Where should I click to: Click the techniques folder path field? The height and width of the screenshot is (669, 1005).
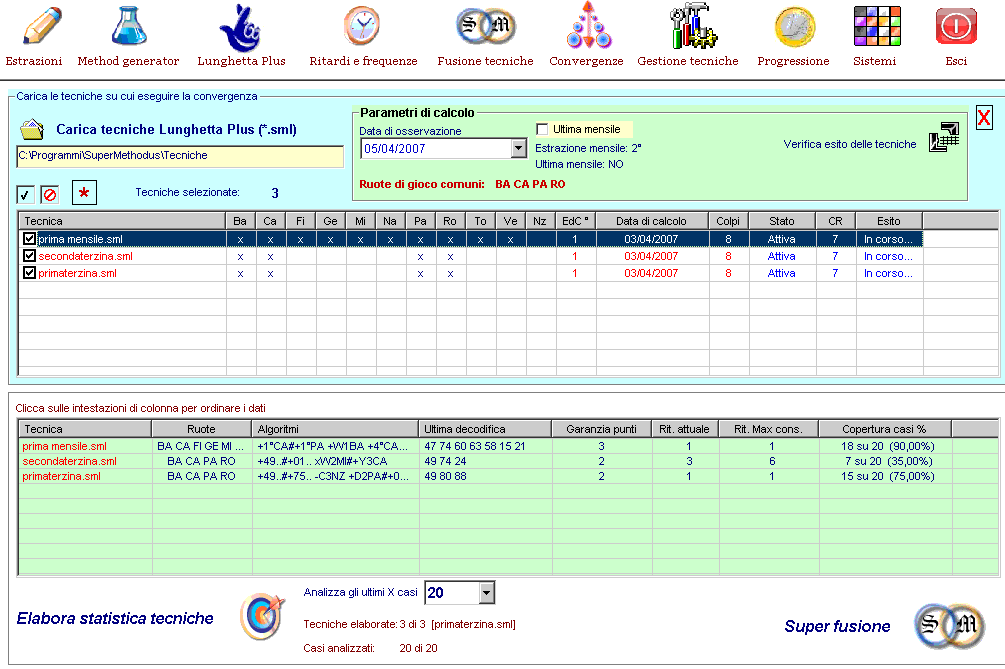point(180,156)
